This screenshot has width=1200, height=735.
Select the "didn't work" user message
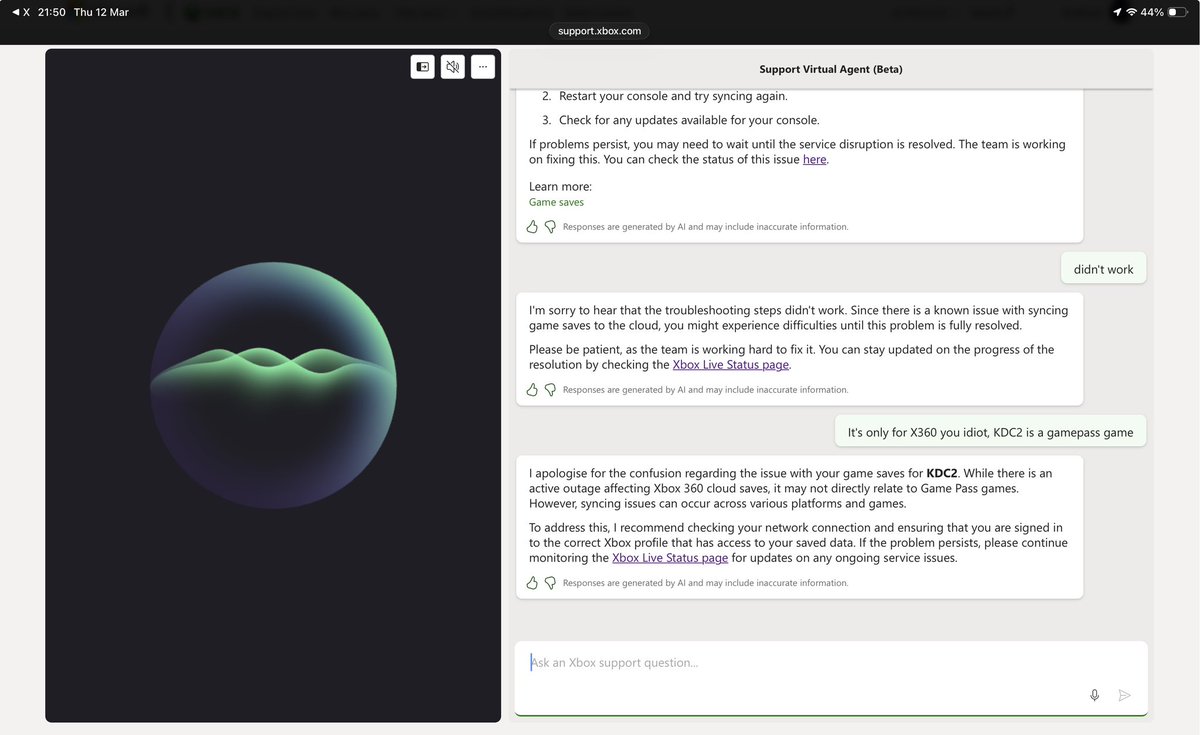[1104, 269]
